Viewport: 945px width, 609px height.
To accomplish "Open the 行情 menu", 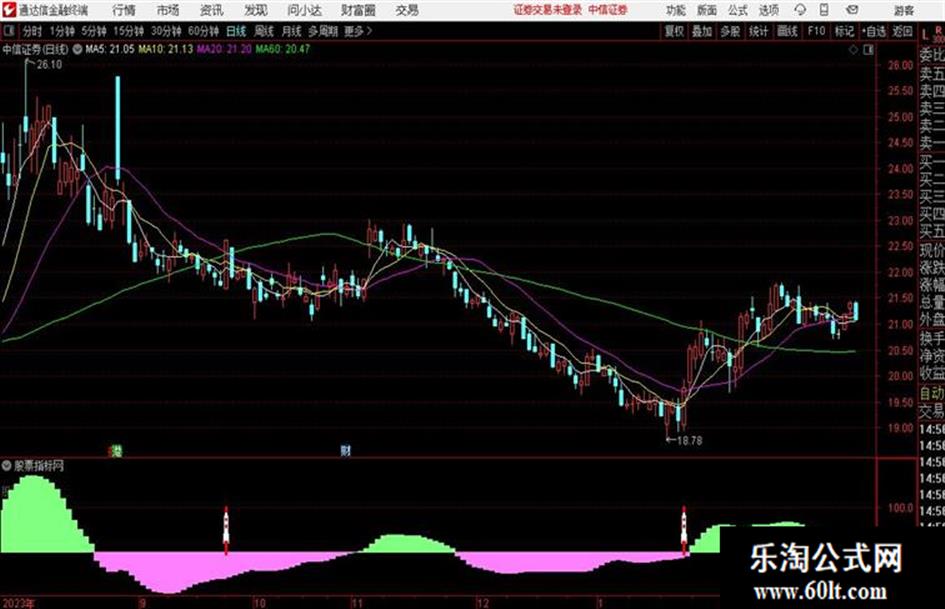I will (x=124, y=10).
